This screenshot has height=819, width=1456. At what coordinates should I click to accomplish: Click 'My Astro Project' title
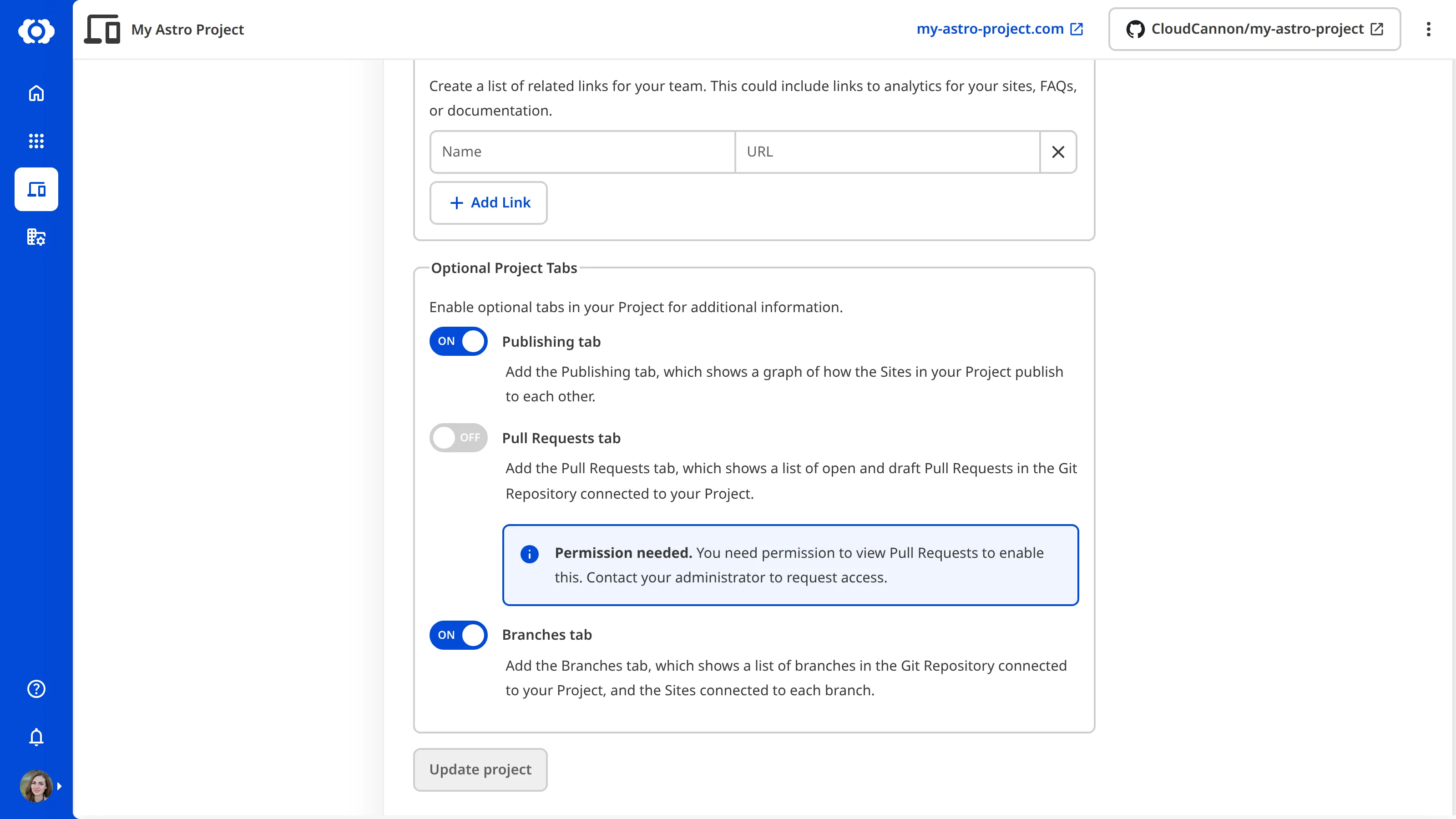pos(187,30)
